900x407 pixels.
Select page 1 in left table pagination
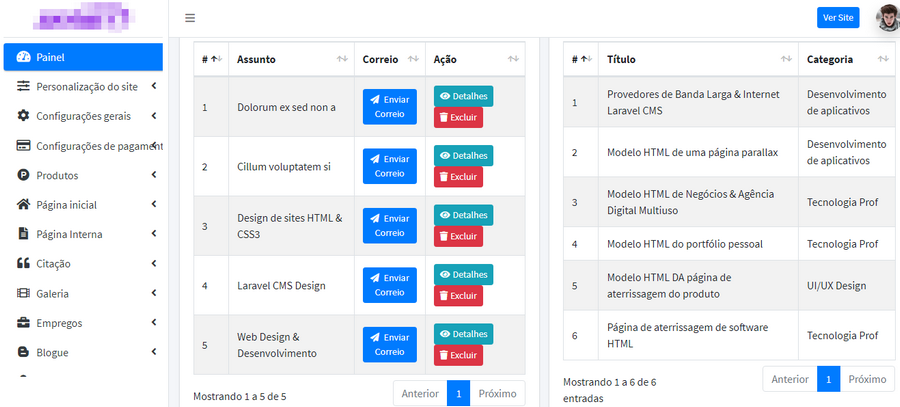[459, 394]
